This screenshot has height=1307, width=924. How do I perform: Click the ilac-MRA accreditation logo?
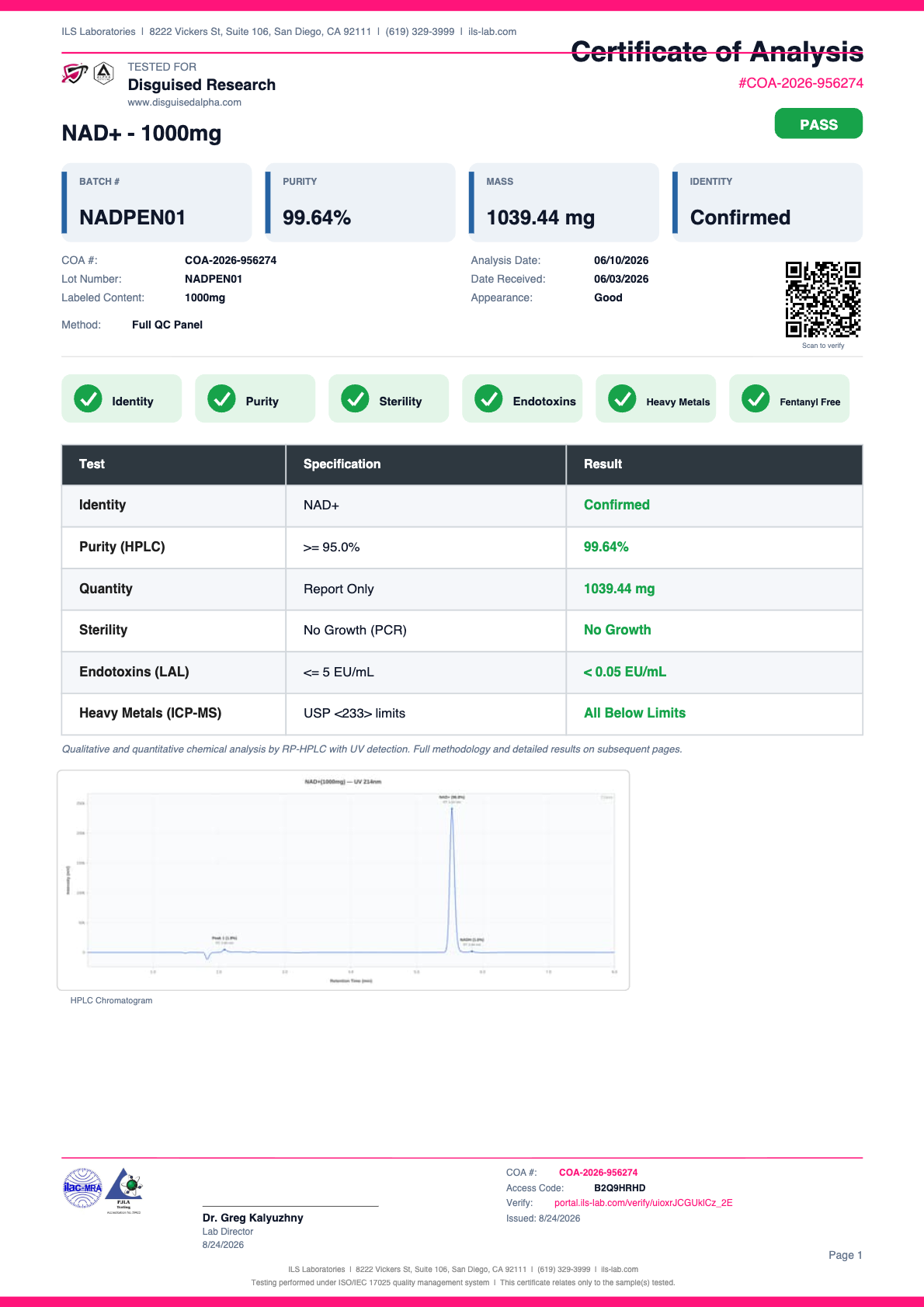point(82,1188)
